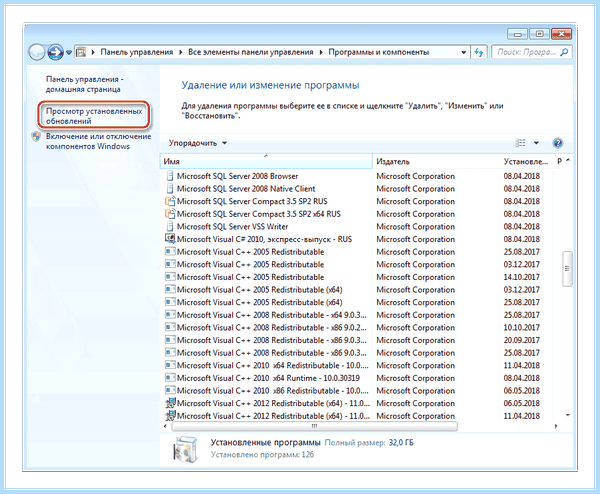
Task: Sort list by Издатель column header
Action: coord(436,161)
